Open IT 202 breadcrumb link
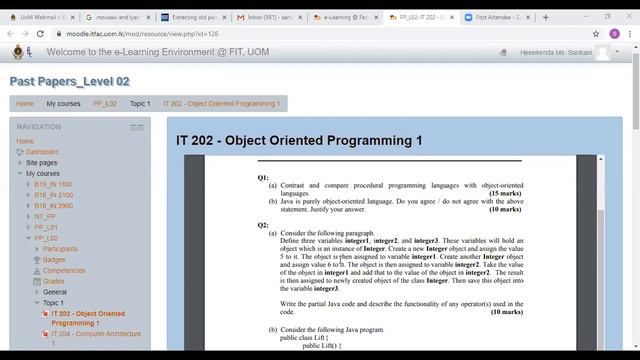Viewport: 640px width, 360px height. pyautogui.click(x=222, y=104)
